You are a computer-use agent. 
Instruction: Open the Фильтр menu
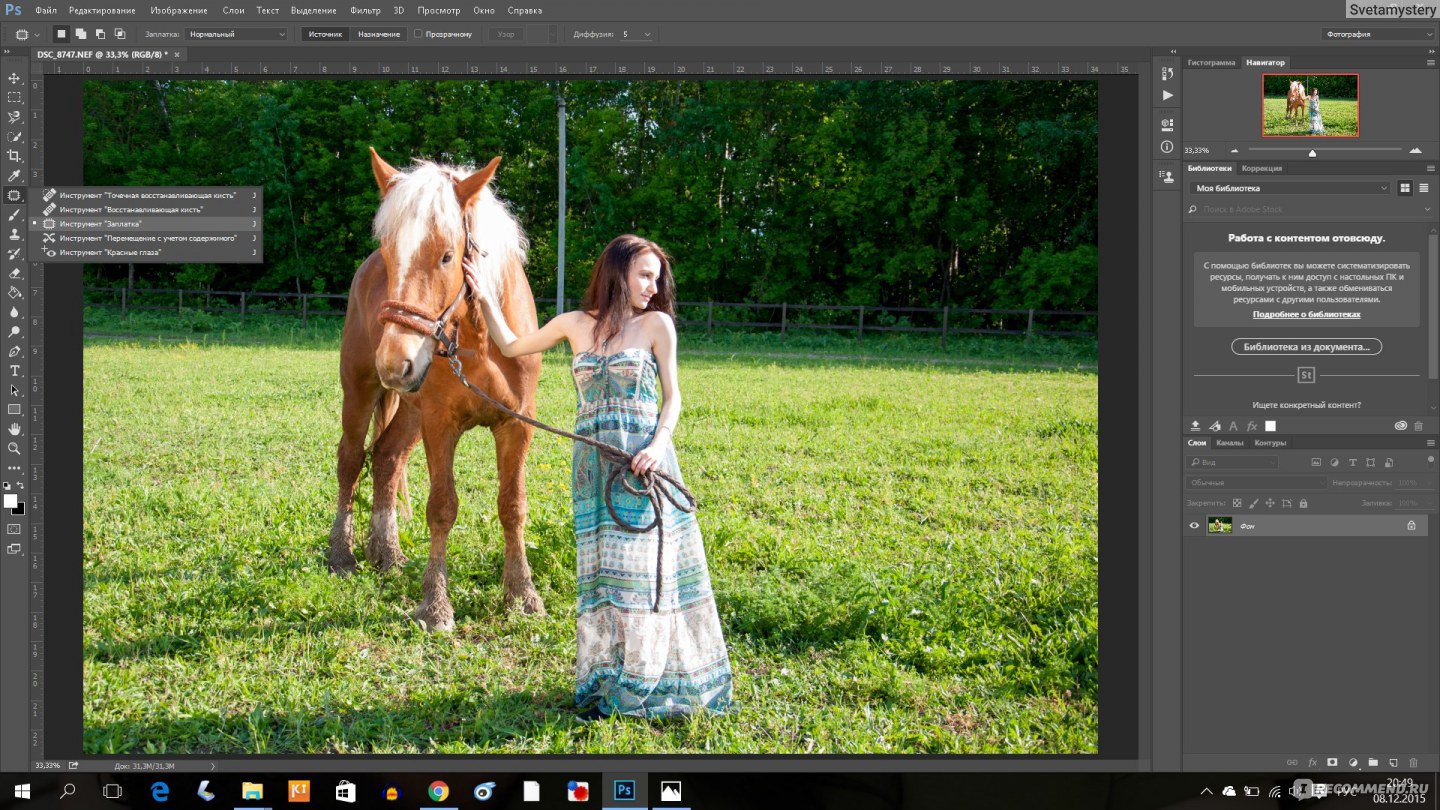[x=365, y=10]
